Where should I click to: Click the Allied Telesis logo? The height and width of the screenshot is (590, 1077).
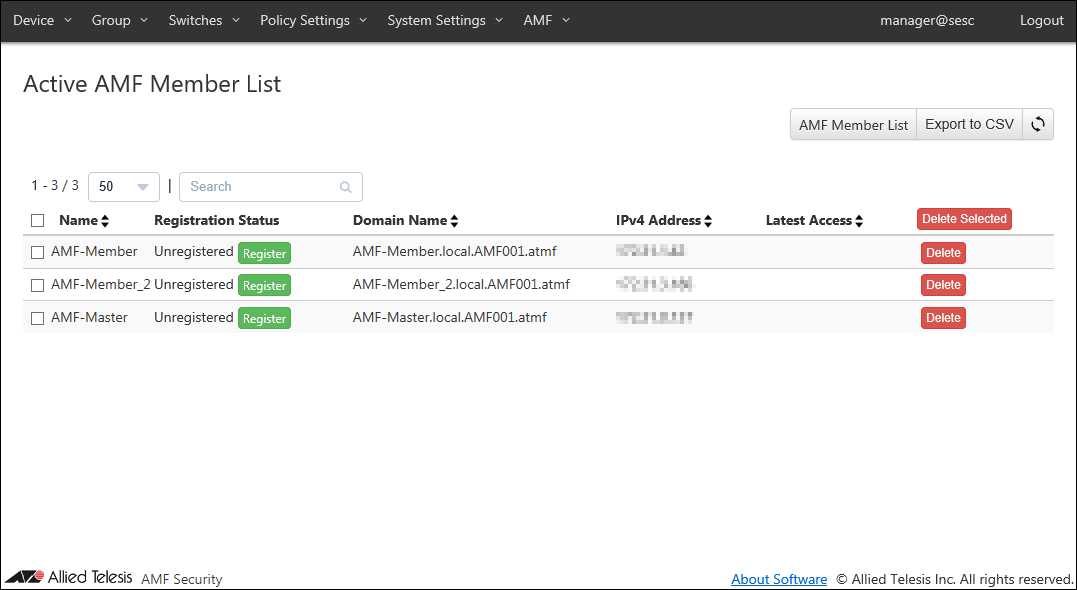tap(69, 577)
